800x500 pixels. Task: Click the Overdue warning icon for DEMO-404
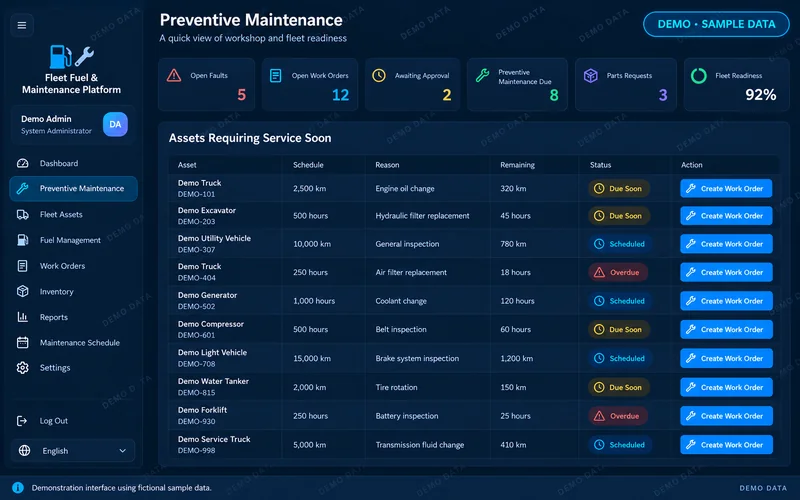pos(599,272)
